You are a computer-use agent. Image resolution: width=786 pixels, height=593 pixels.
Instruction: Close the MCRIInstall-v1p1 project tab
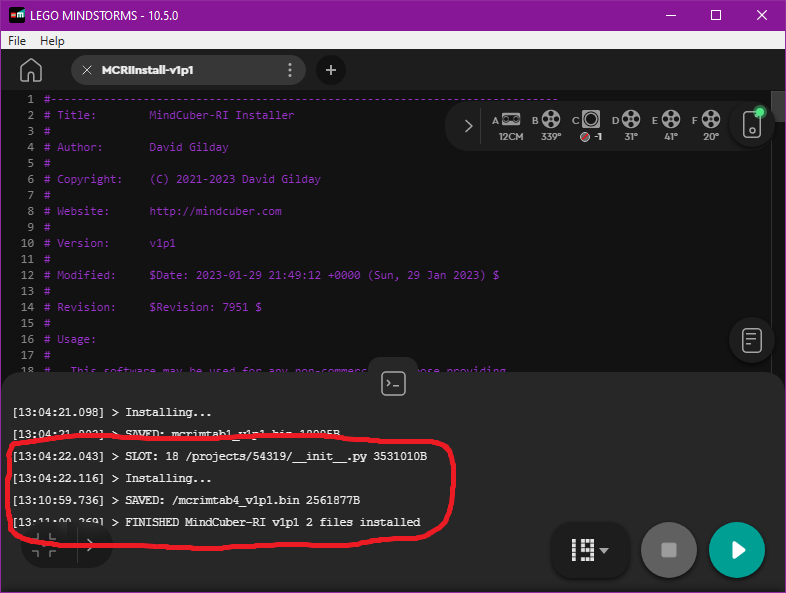click(x=86, y=70)
